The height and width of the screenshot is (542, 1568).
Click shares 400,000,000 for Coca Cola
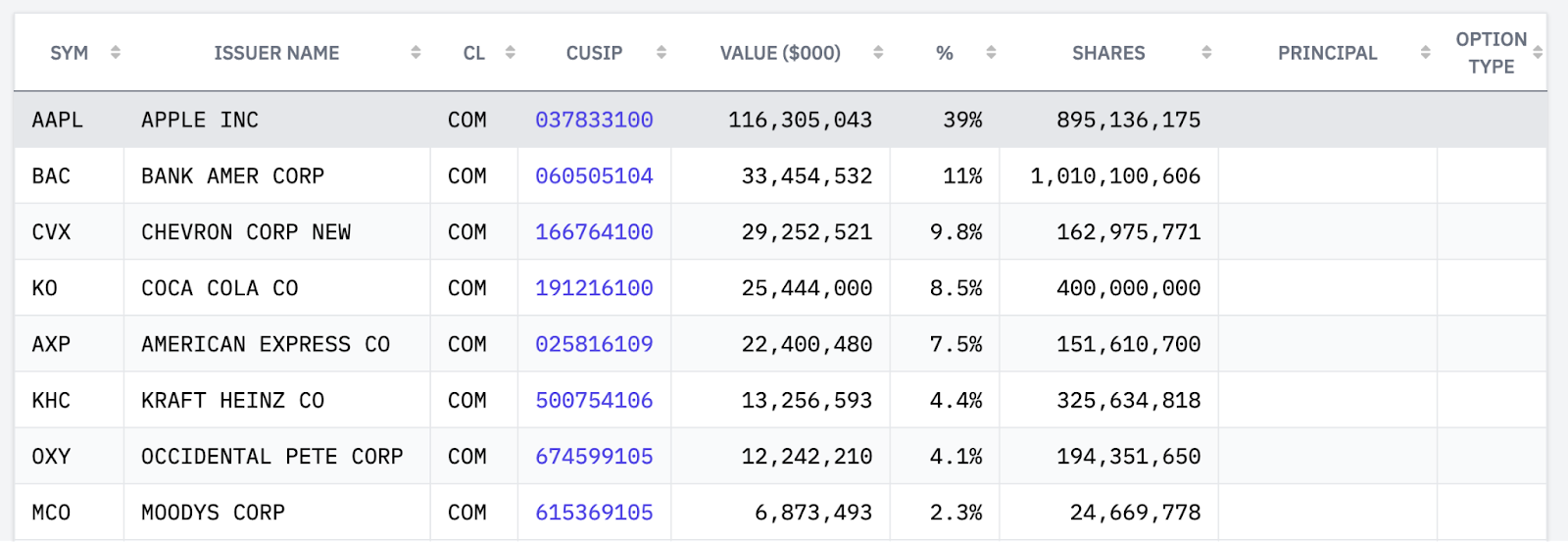click(x=1128, y=288)
